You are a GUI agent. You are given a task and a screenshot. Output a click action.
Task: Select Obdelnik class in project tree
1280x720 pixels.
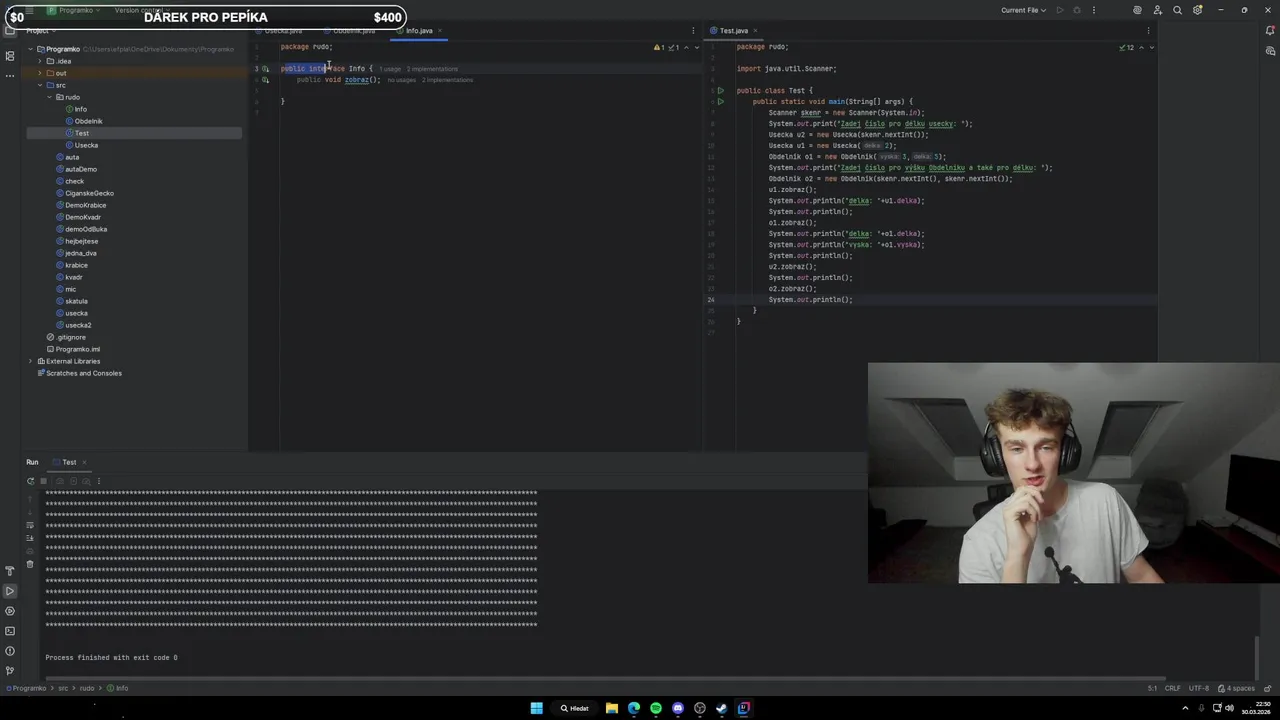tap(88, 121)
